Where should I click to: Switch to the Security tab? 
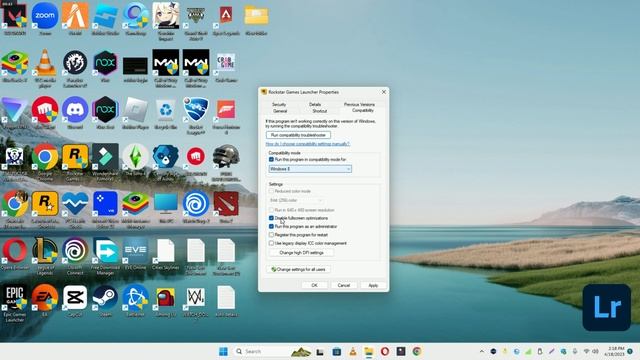coord(279,104)
